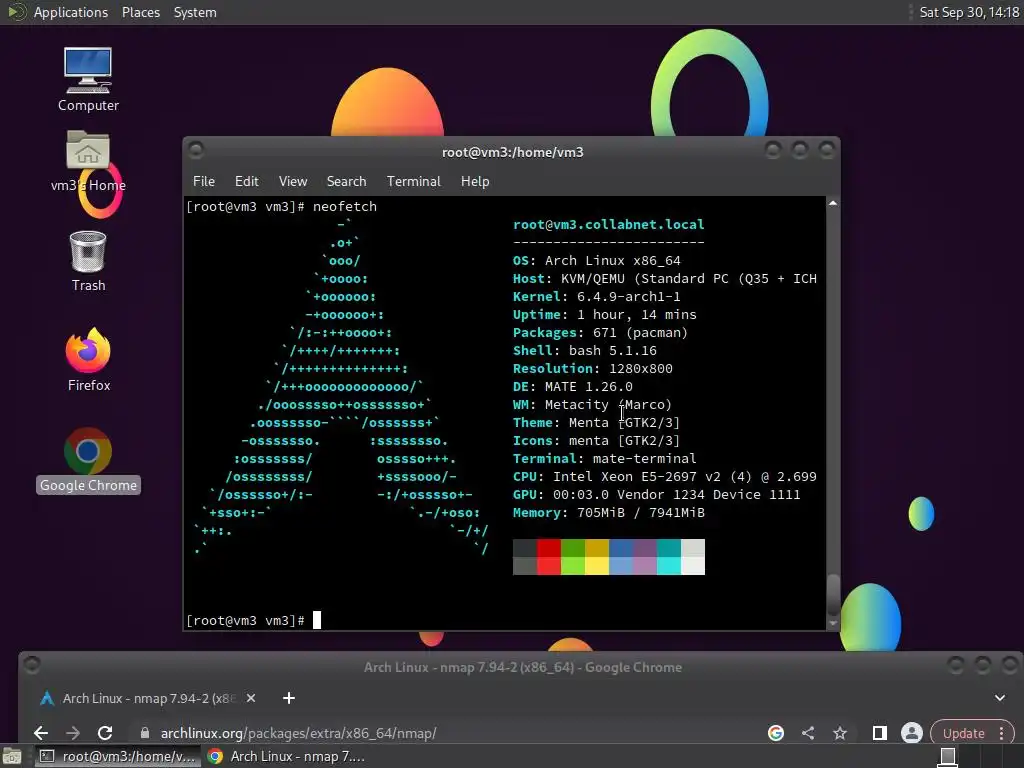The width and height of the screenshot is (1024, 768).
Task: Open the Terminal menu in menubar
Action: (x=413, y=182)
